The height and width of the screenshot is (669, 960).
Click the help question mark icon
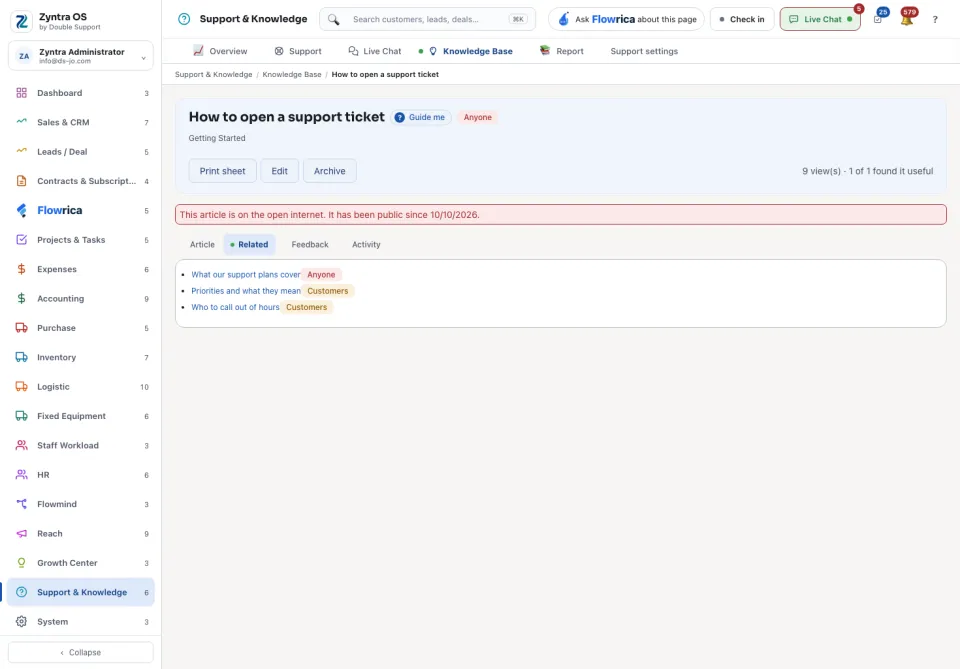point(935,20)
